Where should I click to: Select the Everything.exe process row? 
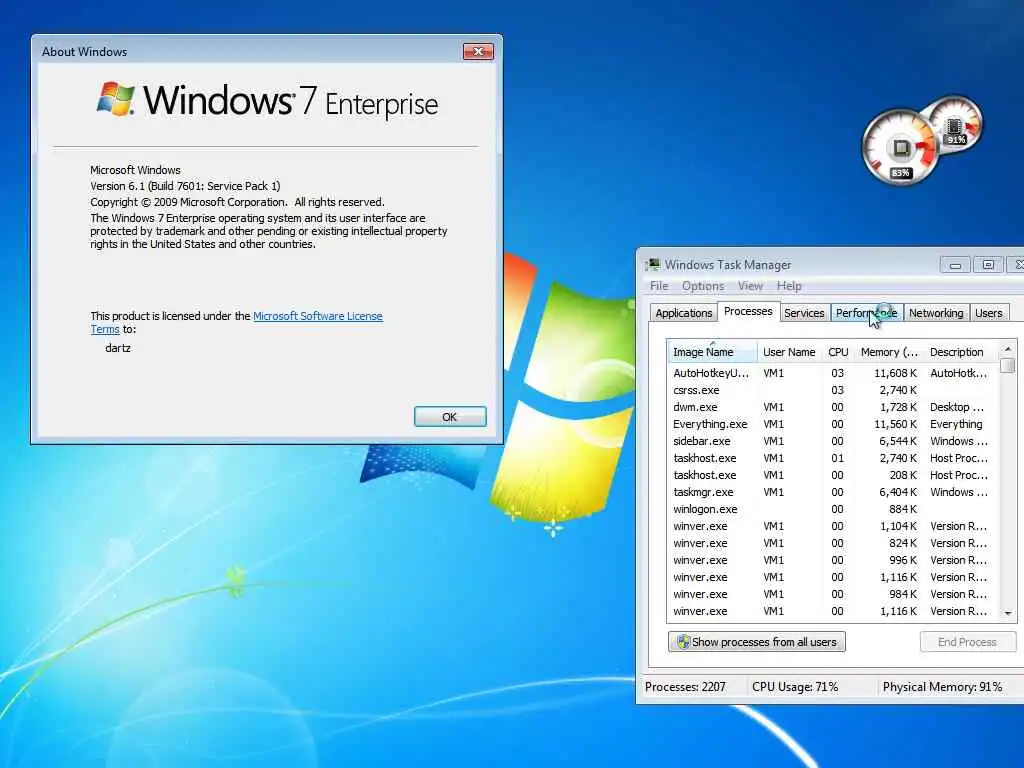click(x=833, y=424)
